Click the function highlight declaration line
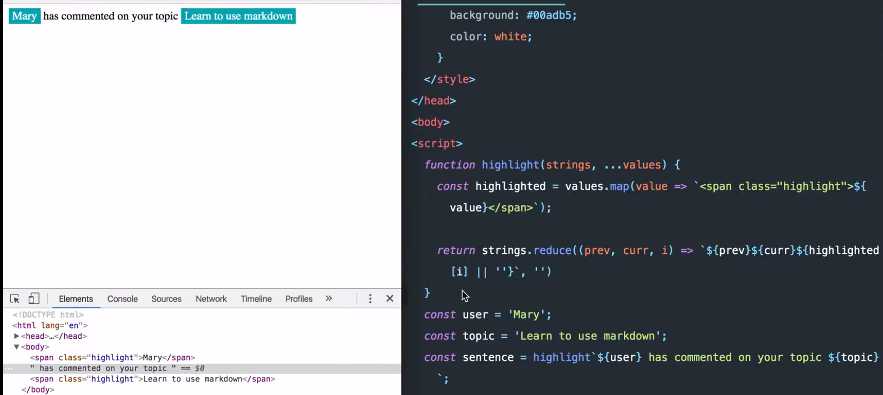This screenshot has height=395, width=883. point(552,165)
